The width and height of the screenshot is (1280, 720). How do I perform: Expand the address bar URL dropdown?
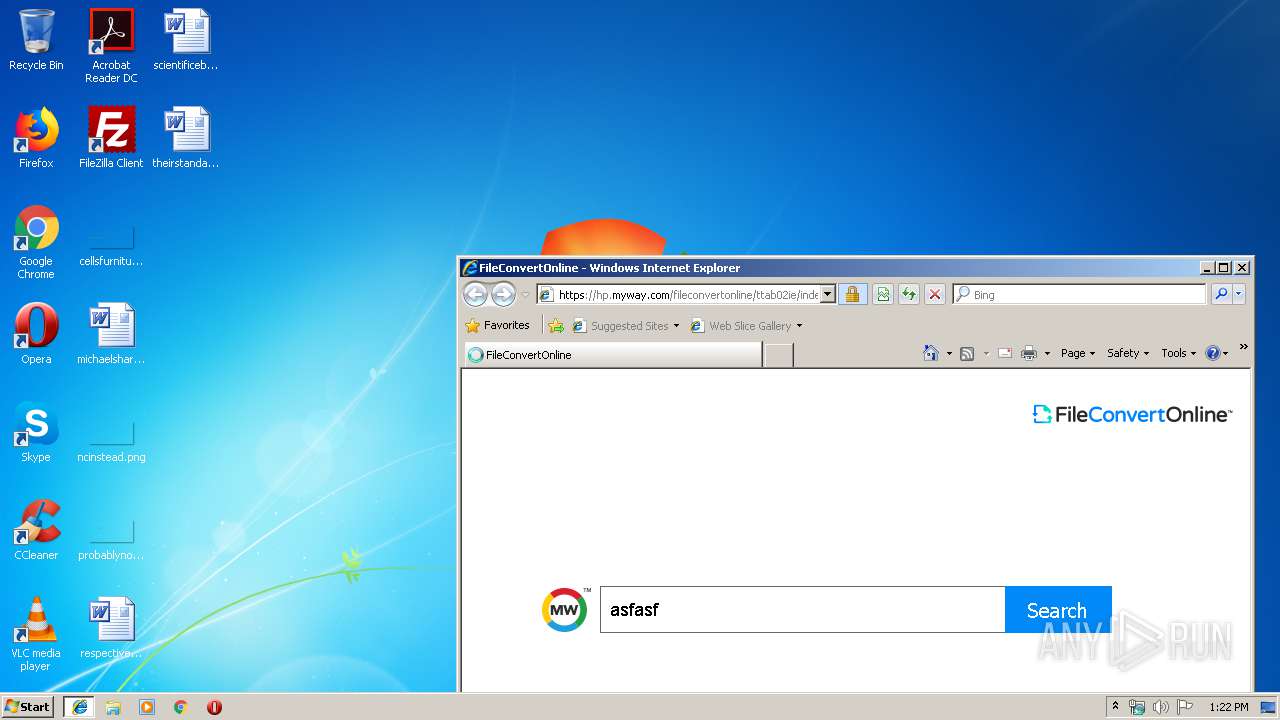click(x=827, y=294)
